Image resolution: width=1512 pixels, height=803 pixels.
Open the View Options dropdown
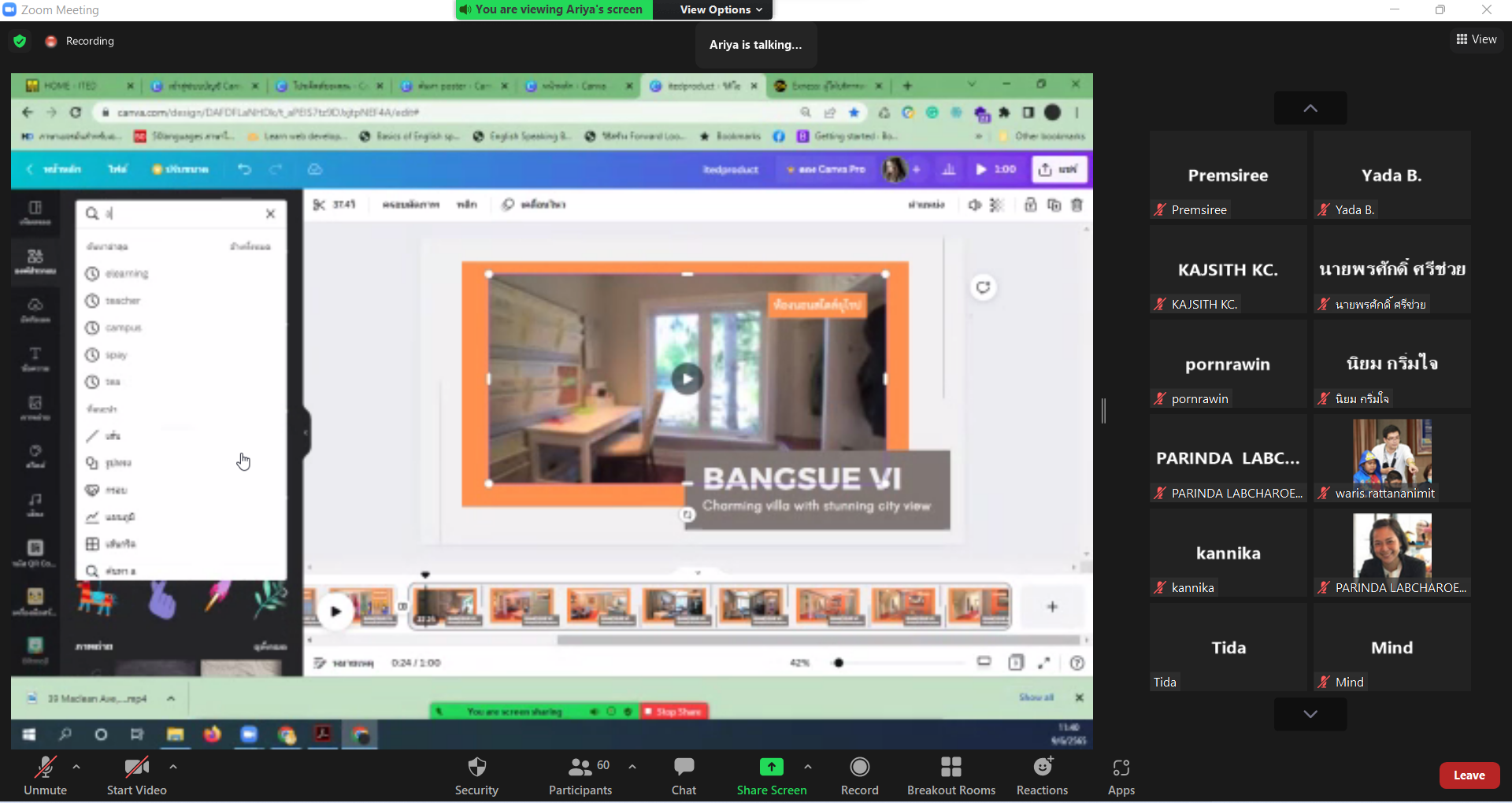721,9
